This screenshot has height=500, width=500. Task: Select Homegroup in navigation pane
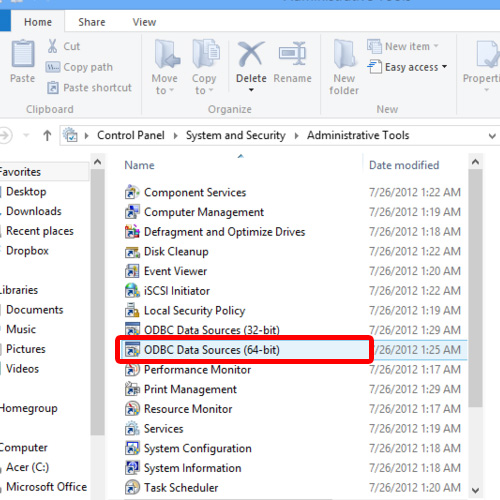(28, 408)
